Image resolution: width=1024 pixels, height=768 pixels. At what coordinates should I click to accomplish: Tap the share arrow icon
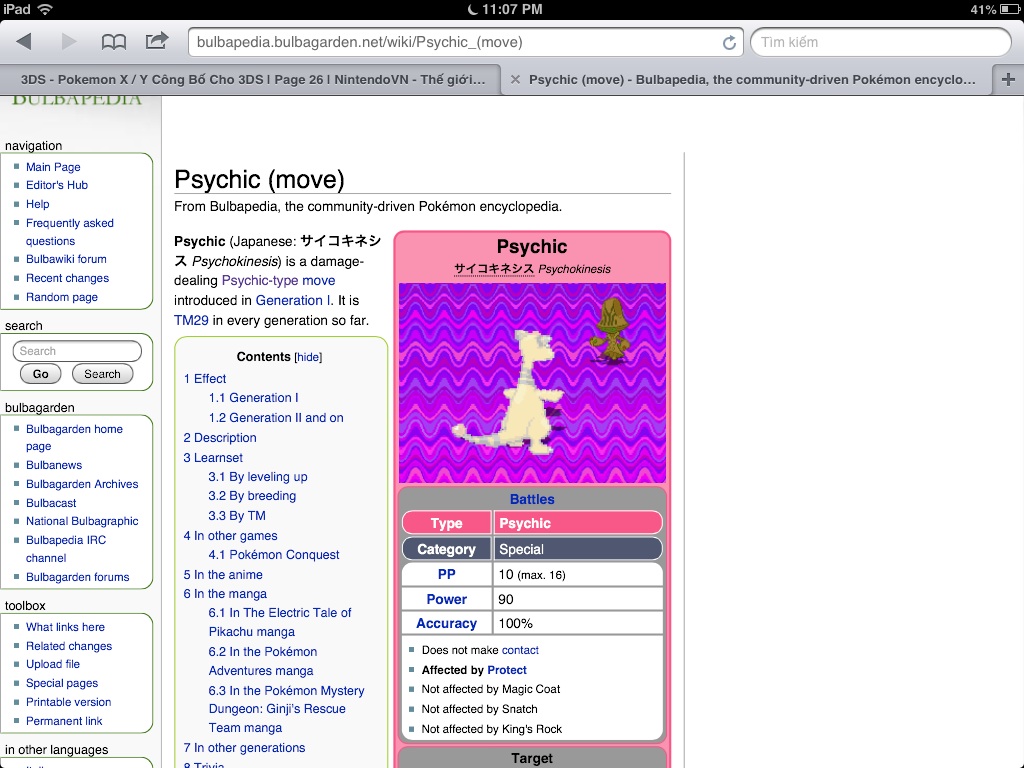click(x=157, y=41)
